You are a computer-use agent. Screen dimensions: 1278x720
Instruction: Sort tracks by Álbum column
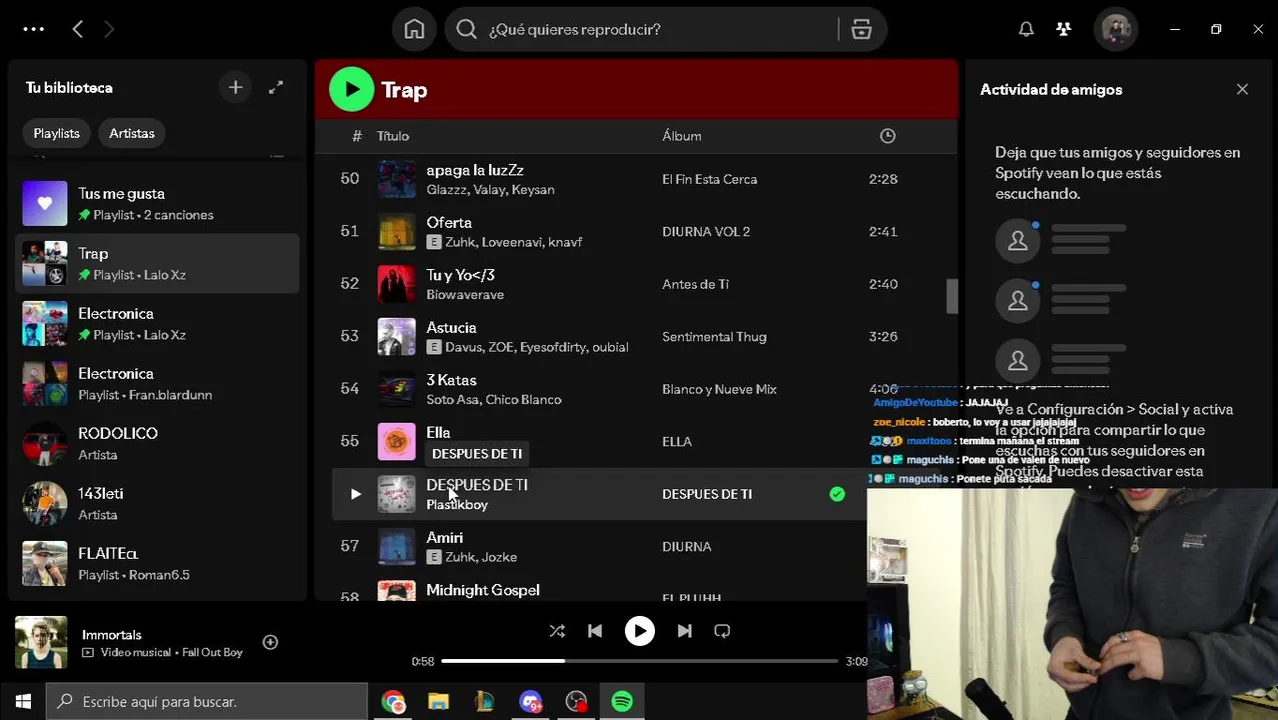click(682, 136)
